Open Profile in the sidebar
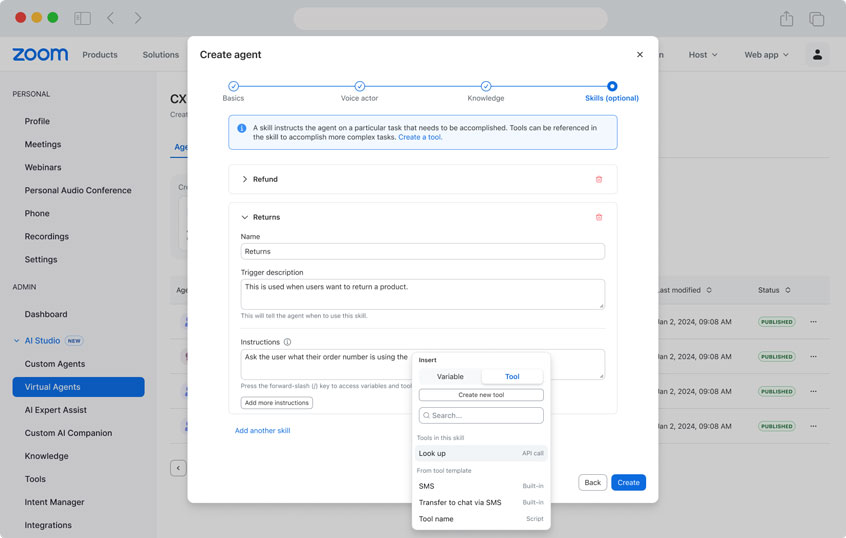Image resolution: width=846 pixels, height=538 pixels. tap(37, 121)
